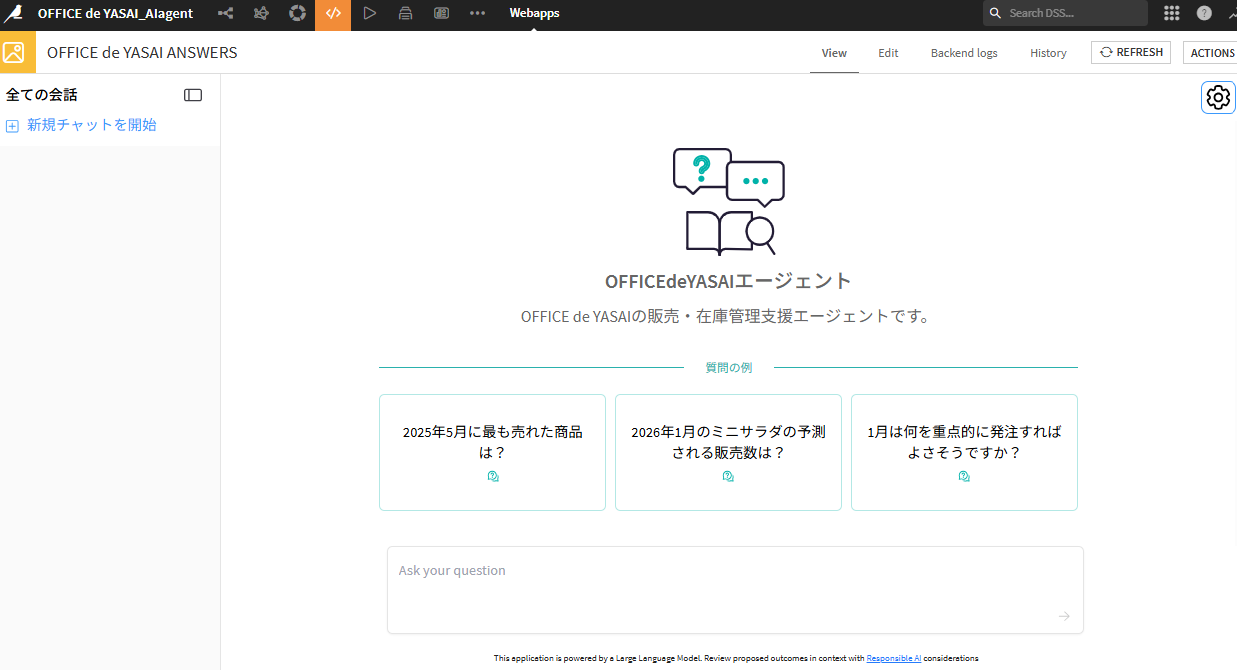Open the History tab
This screenshot has width=1237, height=670.
click(x=1048, y=53)
